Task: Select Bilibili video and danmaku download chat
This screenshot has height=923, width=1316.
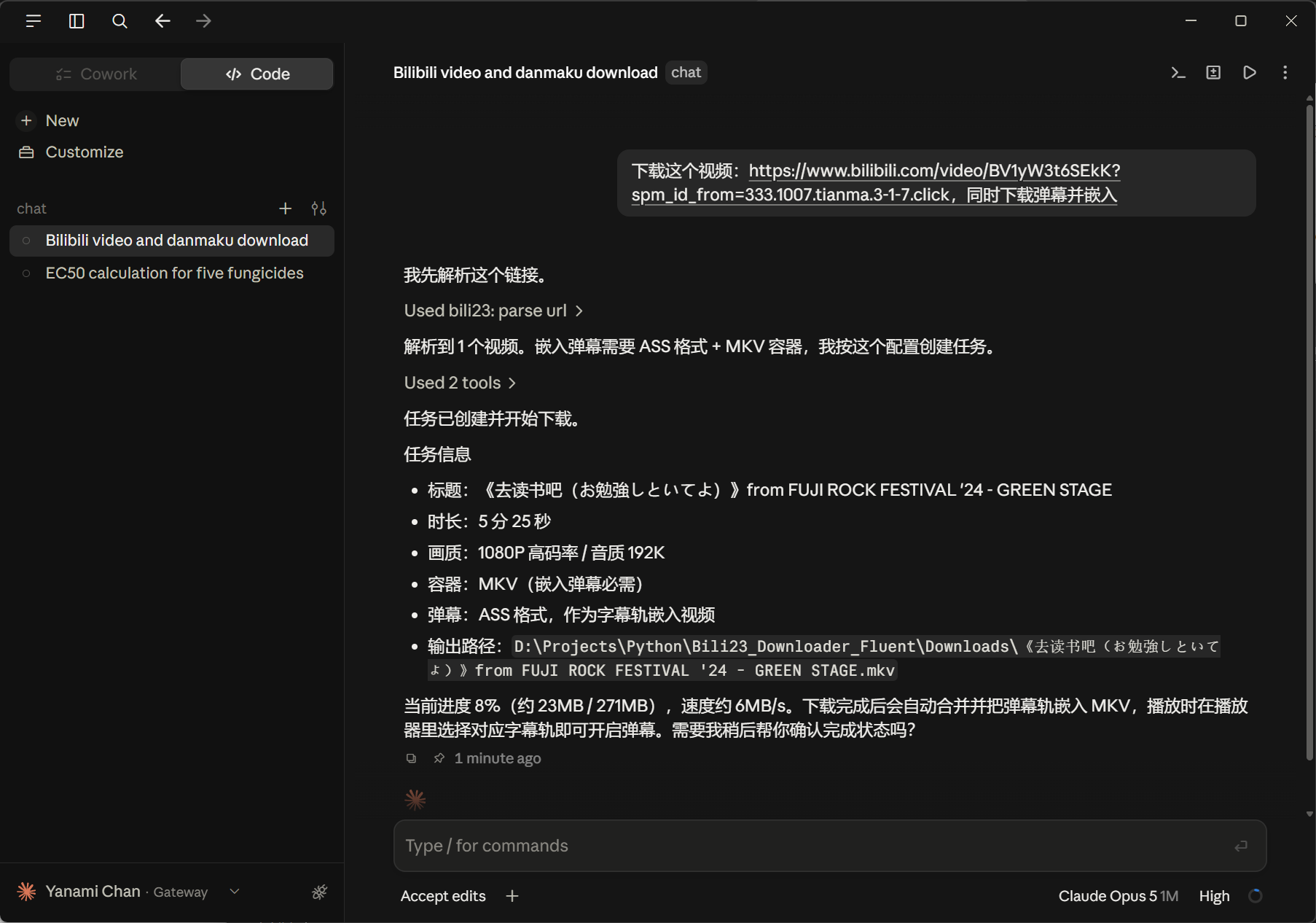Action: [x=172, y=241]
